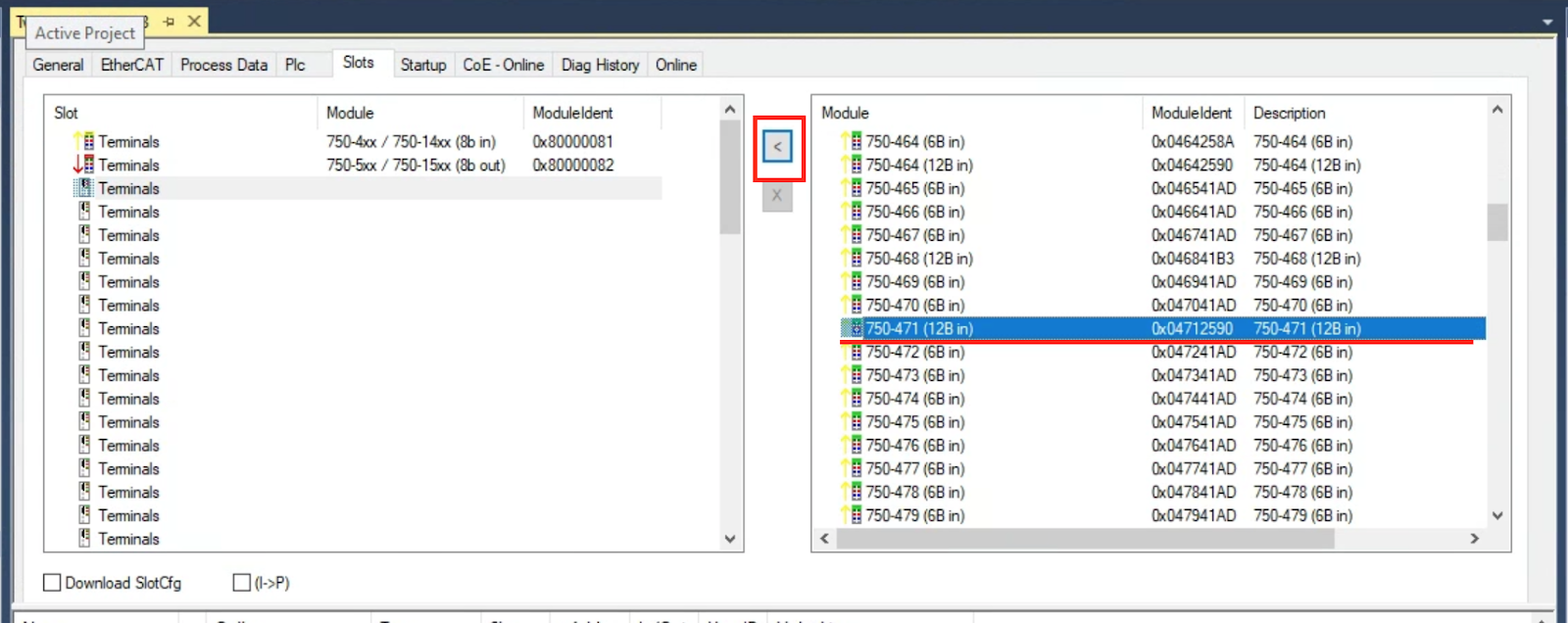
Task: Switch to the Online tab
Action: [x=676, y=65]
